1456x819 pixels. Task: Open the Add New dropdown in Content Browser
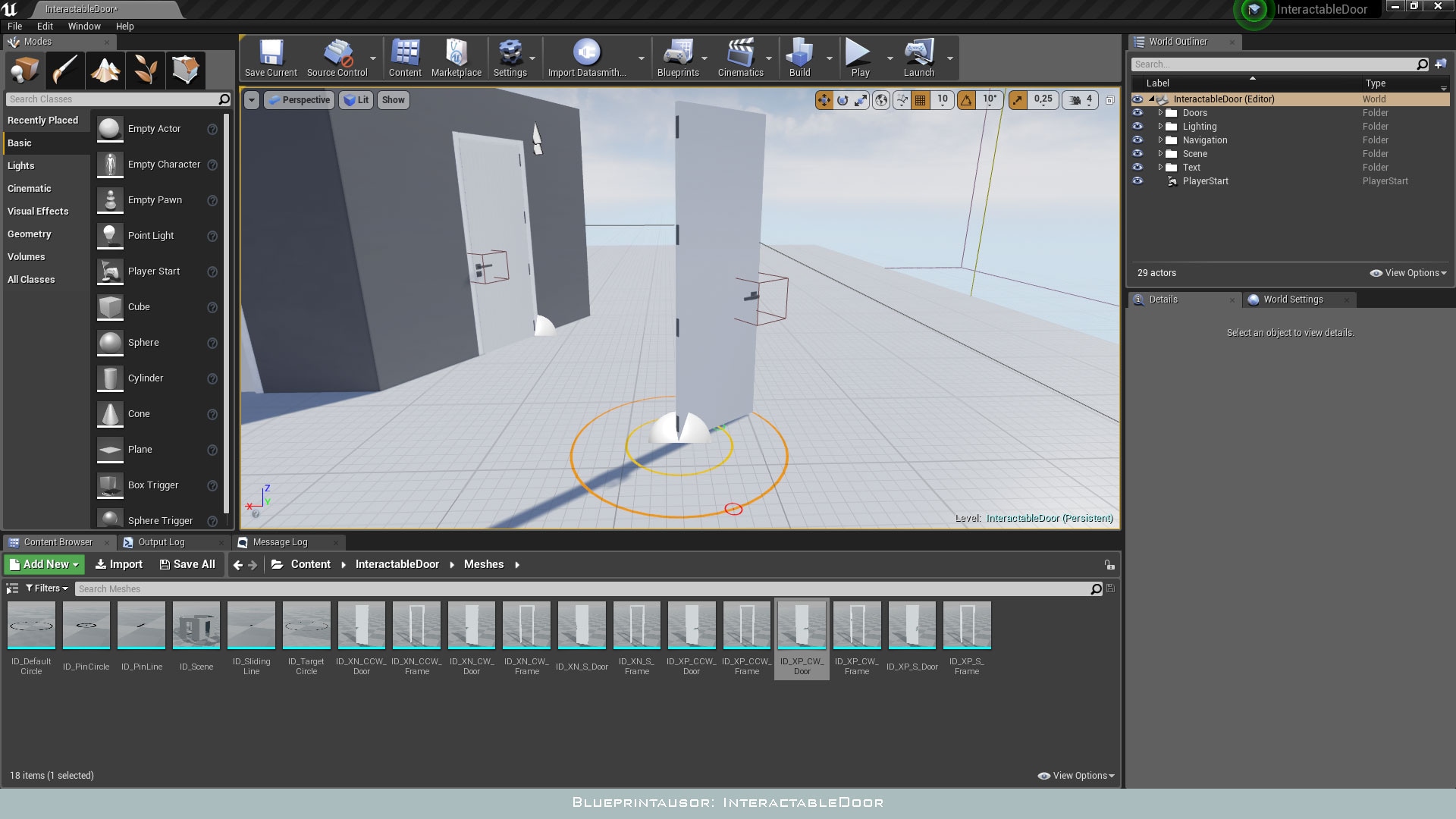(x=43, y=564)
